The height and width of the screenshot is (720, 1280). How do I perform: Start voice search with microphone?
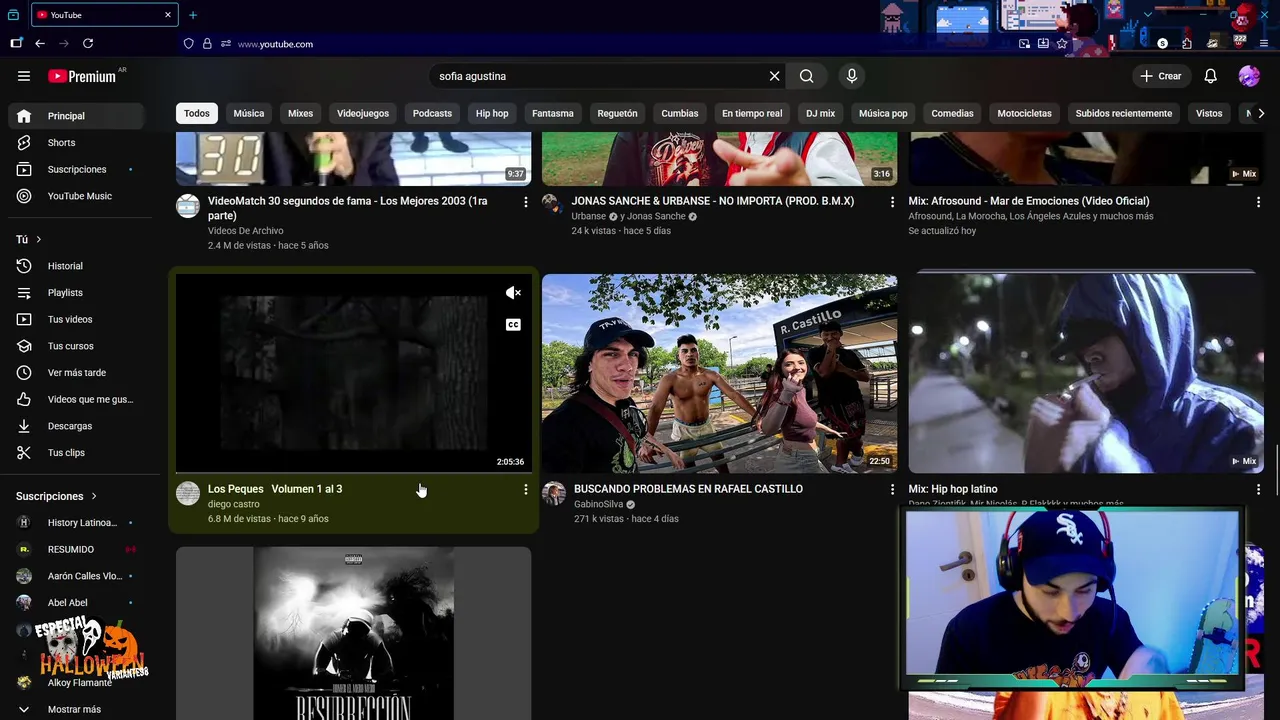[x=852, y=76]
